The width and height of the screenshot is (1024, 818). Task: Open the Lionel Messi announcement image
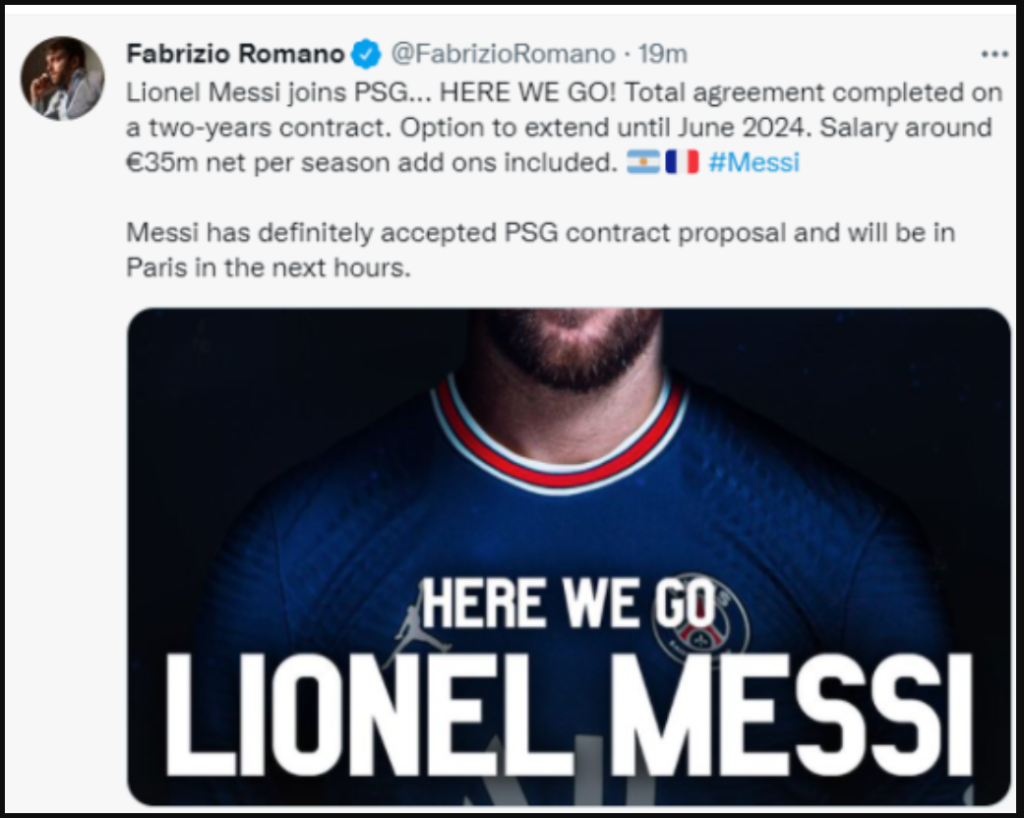(568, 480)
